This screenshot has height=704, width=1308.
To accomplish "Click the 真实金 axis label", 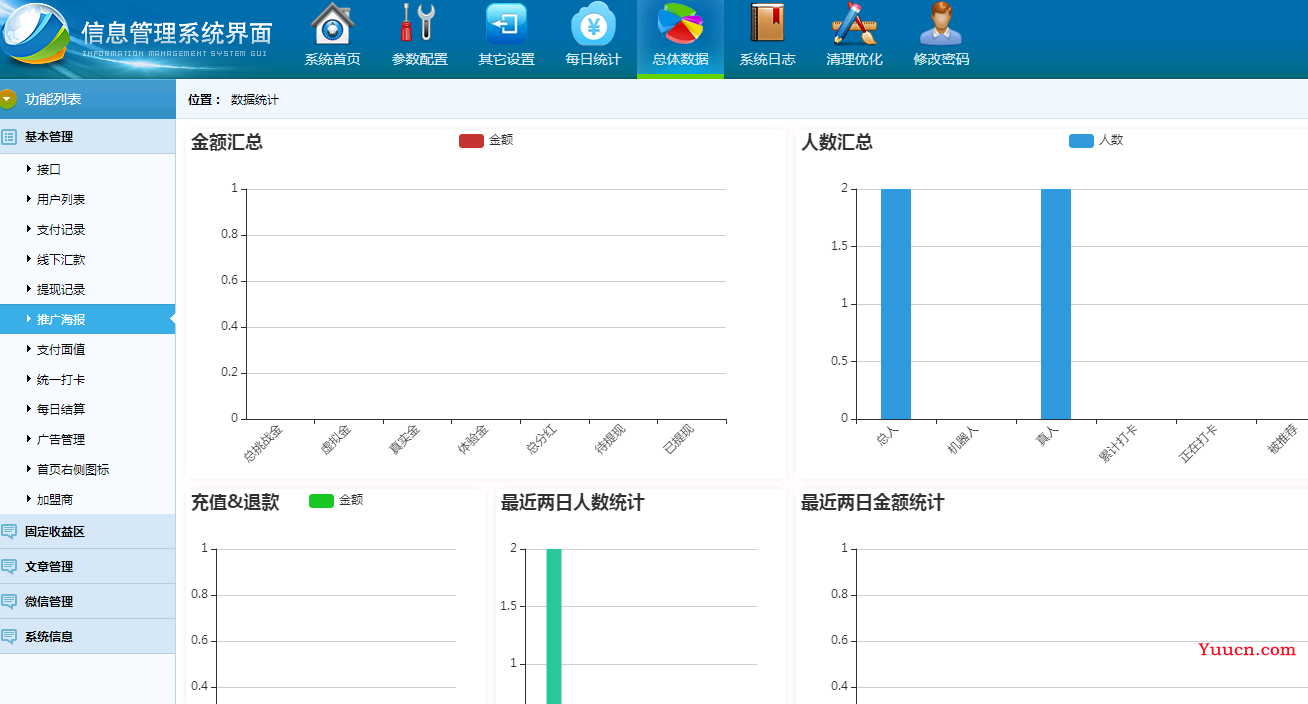I will (x=404, y=441).
